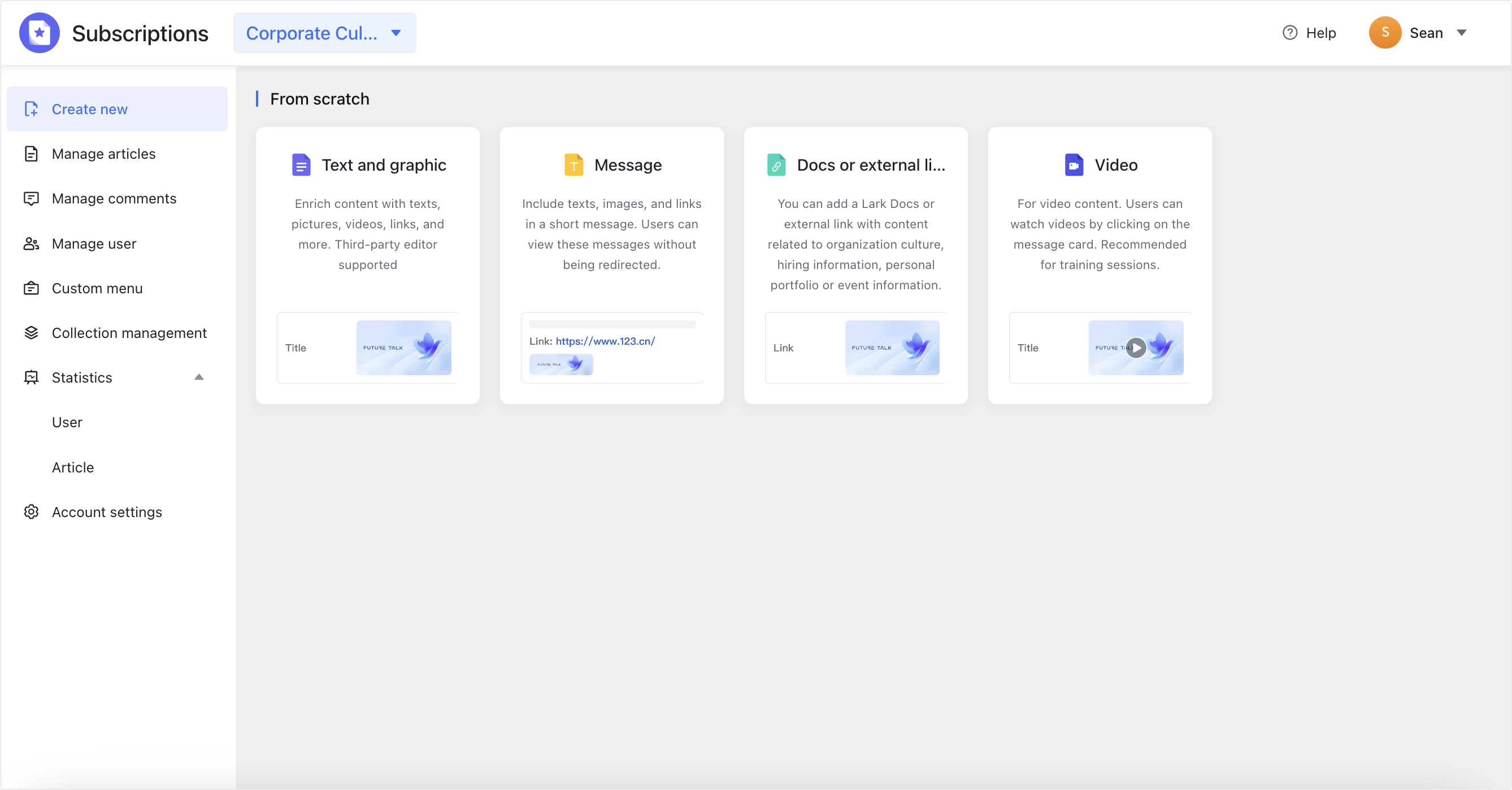The height and width of the screenshot is (790, 1512).
Task: Click the blue Video type icon
Action: coord(1074,165)
